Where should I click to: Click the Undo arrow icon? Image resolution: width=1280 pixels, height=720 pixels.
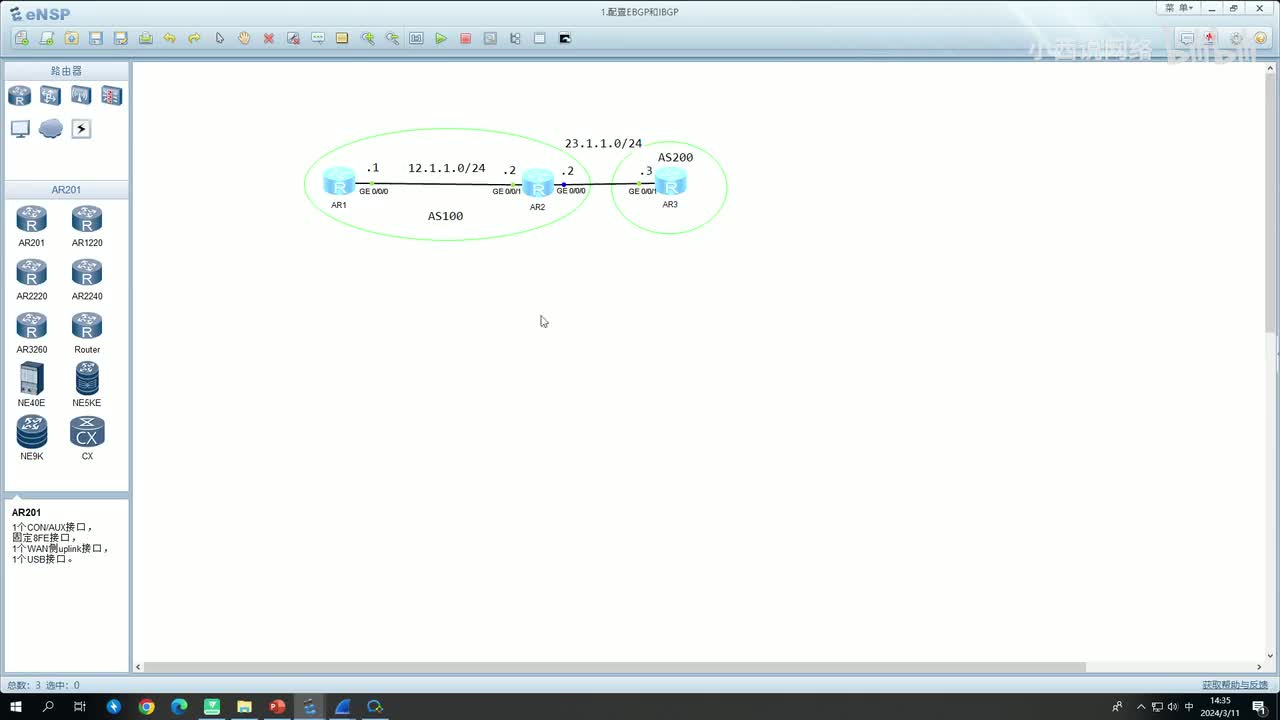(170, 38)
